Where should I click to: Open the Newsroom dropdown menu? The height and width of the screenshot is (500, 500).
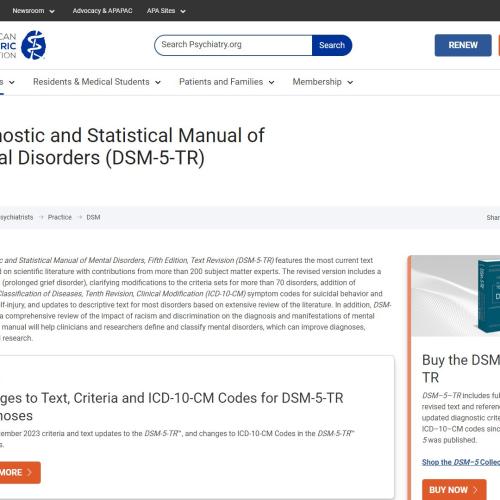pyautogui.click(x=33, y=11)
